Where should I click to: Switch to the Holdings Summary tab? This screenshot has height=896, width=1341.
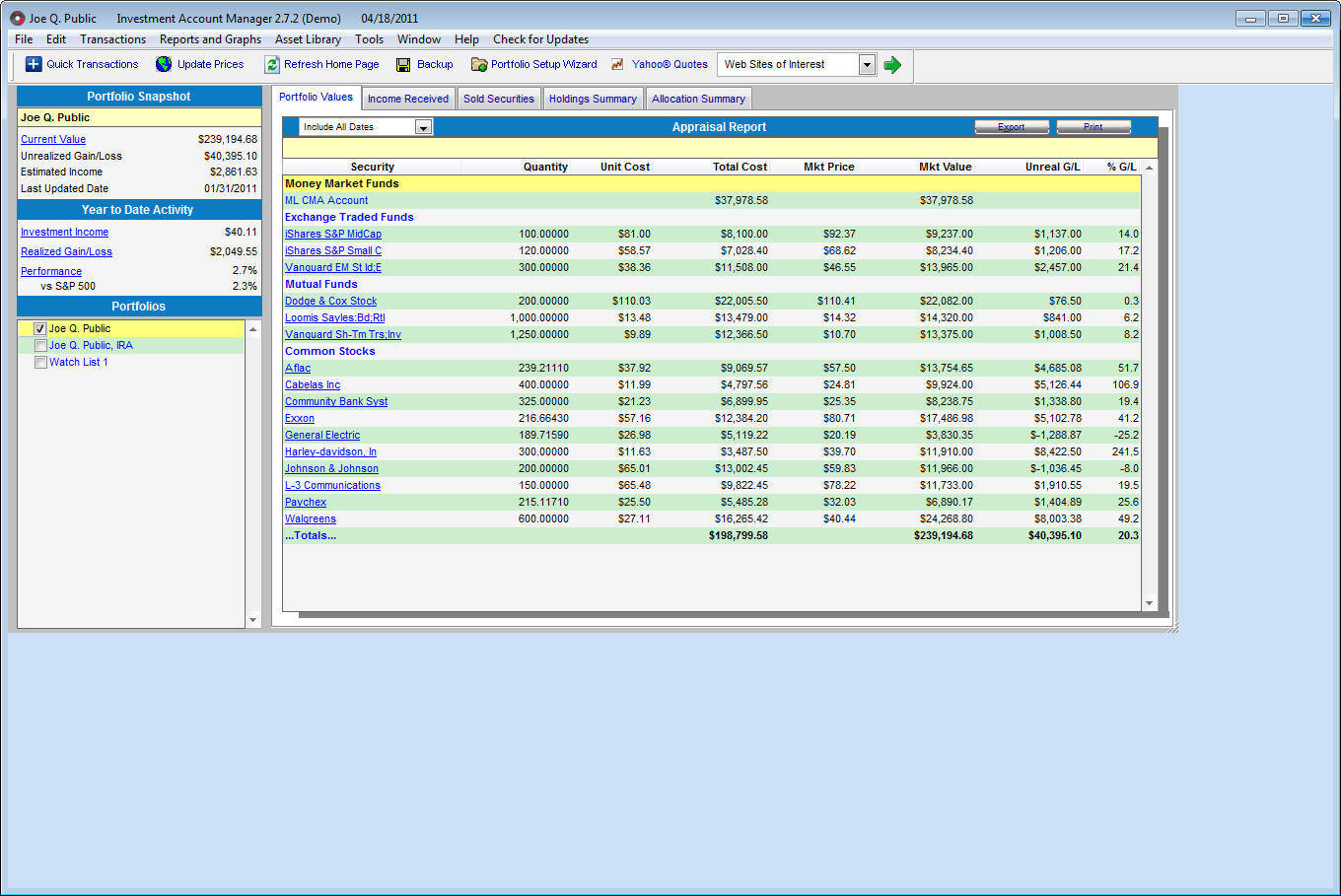tap(593, 99)
